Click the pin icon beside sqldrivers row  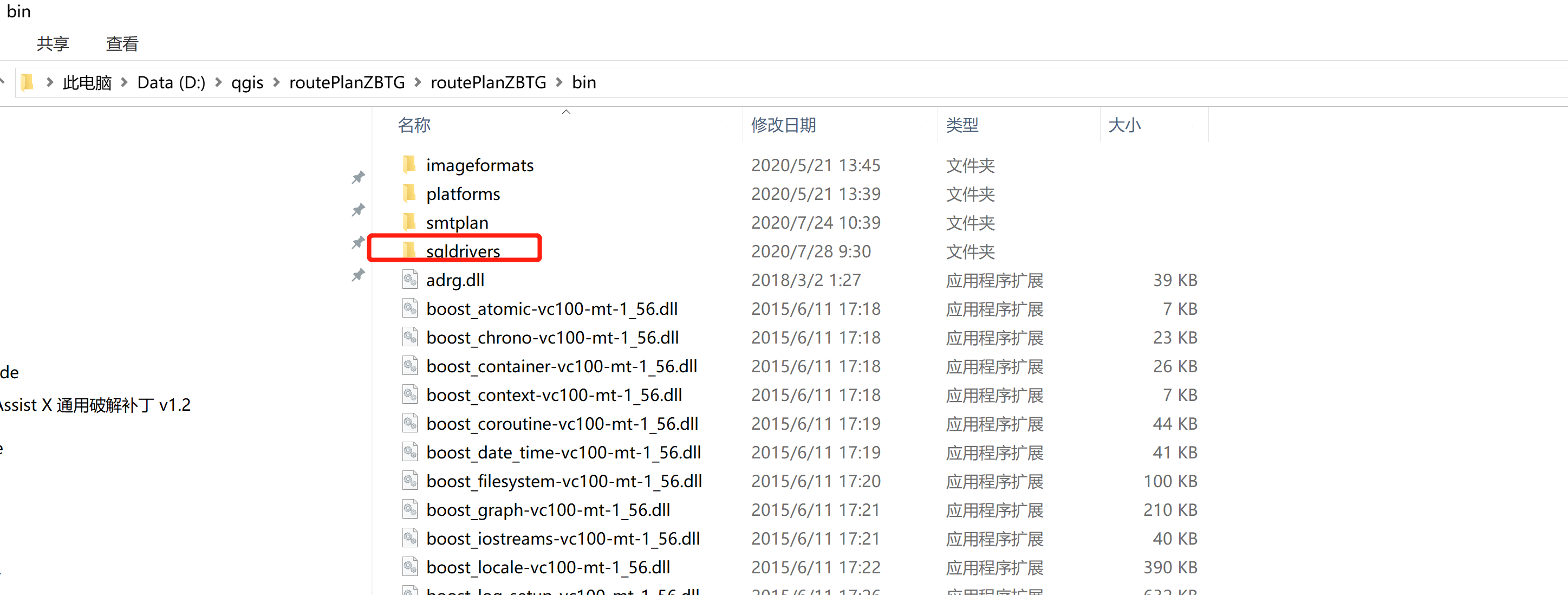pos(359,242)
